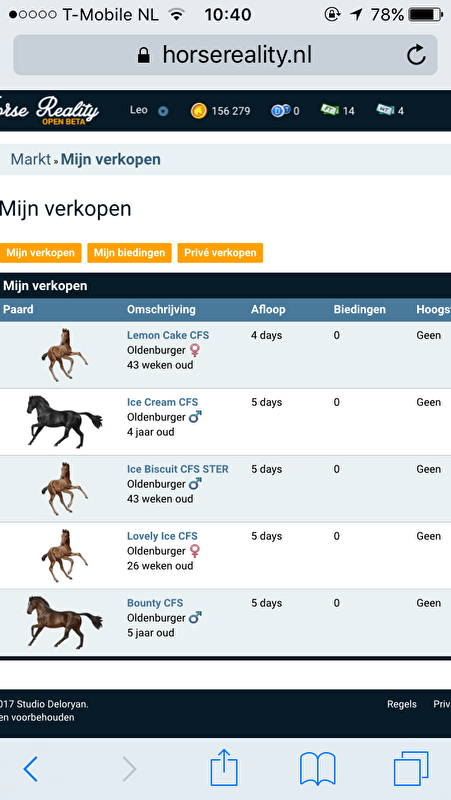The width and height of the screenshot is (451, 800).
Task: Click the Afloop column header
Action: [x=268, y=310]
